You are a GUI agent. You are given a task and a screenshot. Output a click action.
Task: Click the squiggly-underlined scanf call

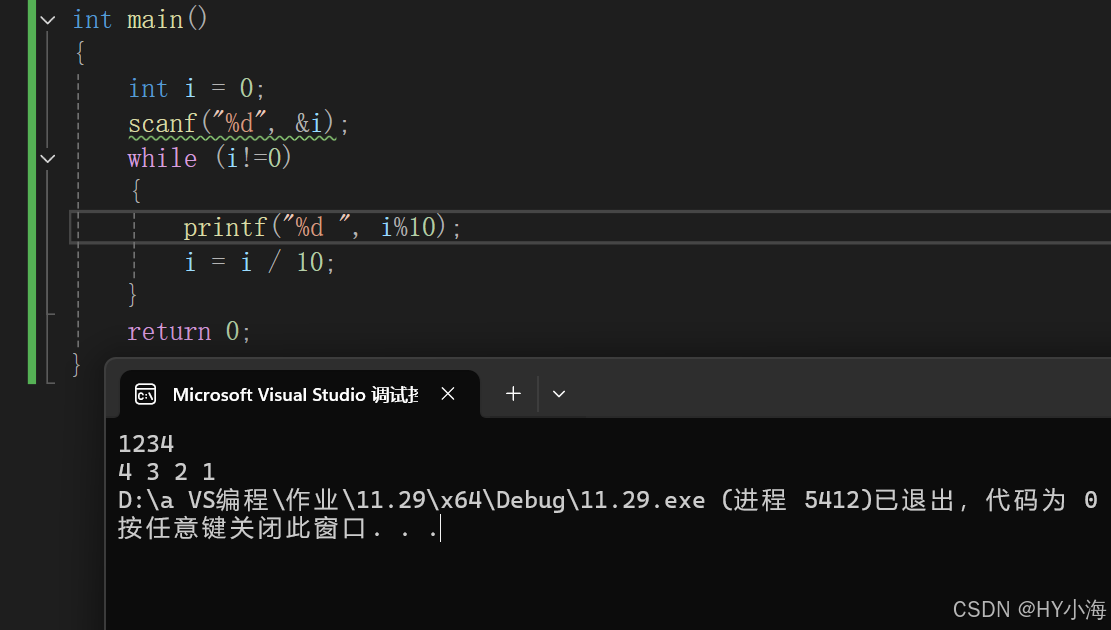pyautogui.click(x=162, y=123)
